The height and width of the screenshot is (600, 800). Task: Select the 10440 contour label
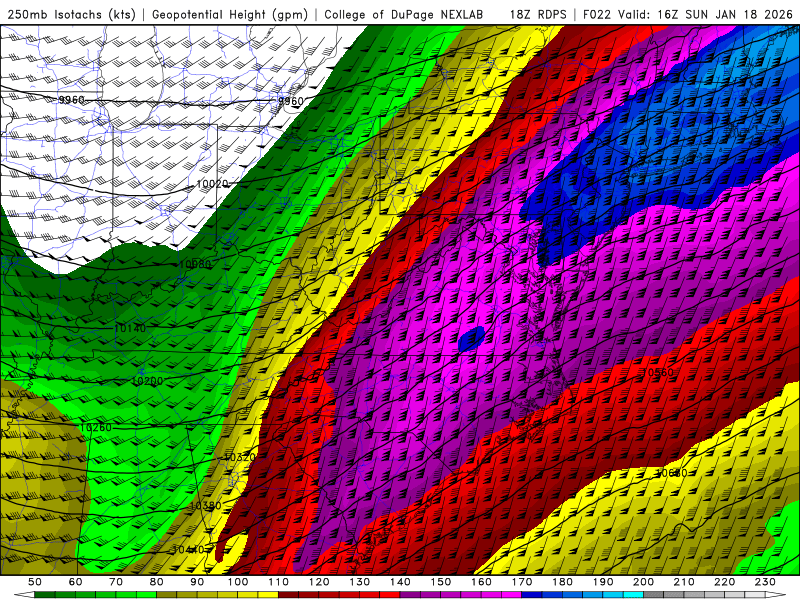coord(188,549)
